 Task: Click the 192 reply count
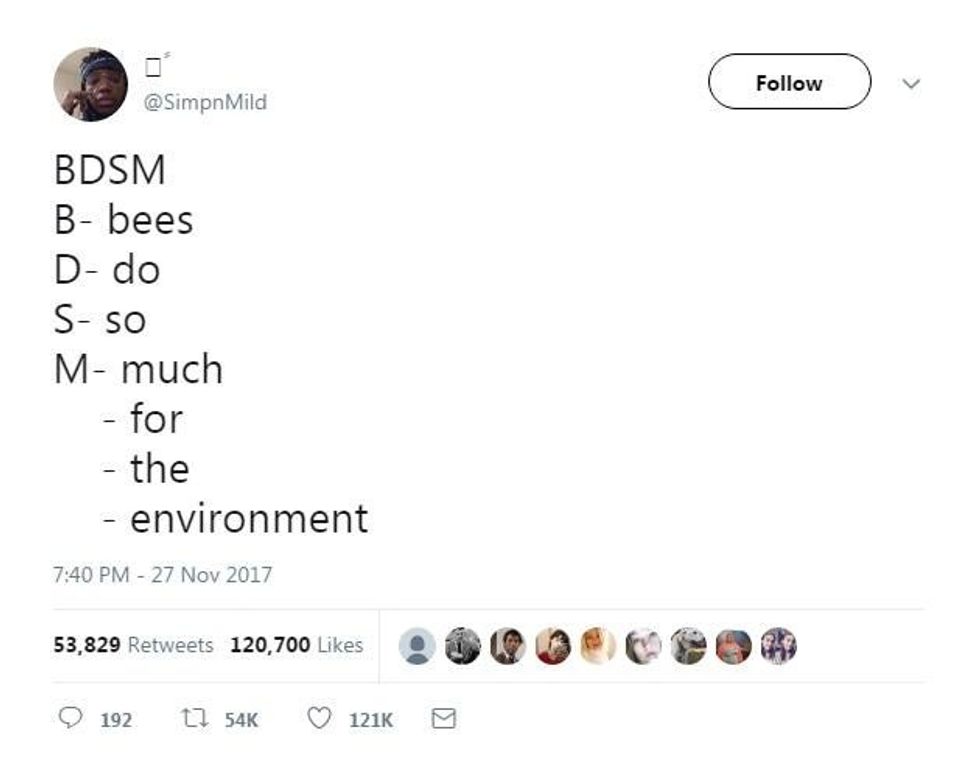(116, 720)
